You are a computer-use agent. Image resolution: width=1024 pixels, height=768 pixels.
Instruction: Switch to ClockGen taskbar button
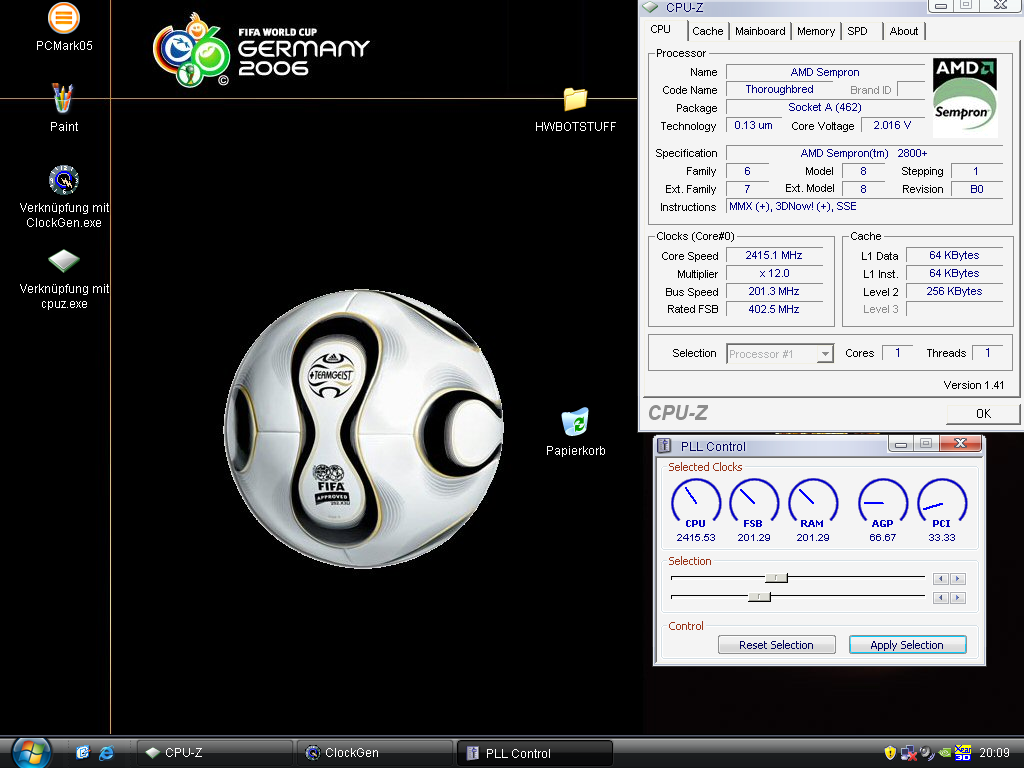pyautogui.click(x=375, y=753)
